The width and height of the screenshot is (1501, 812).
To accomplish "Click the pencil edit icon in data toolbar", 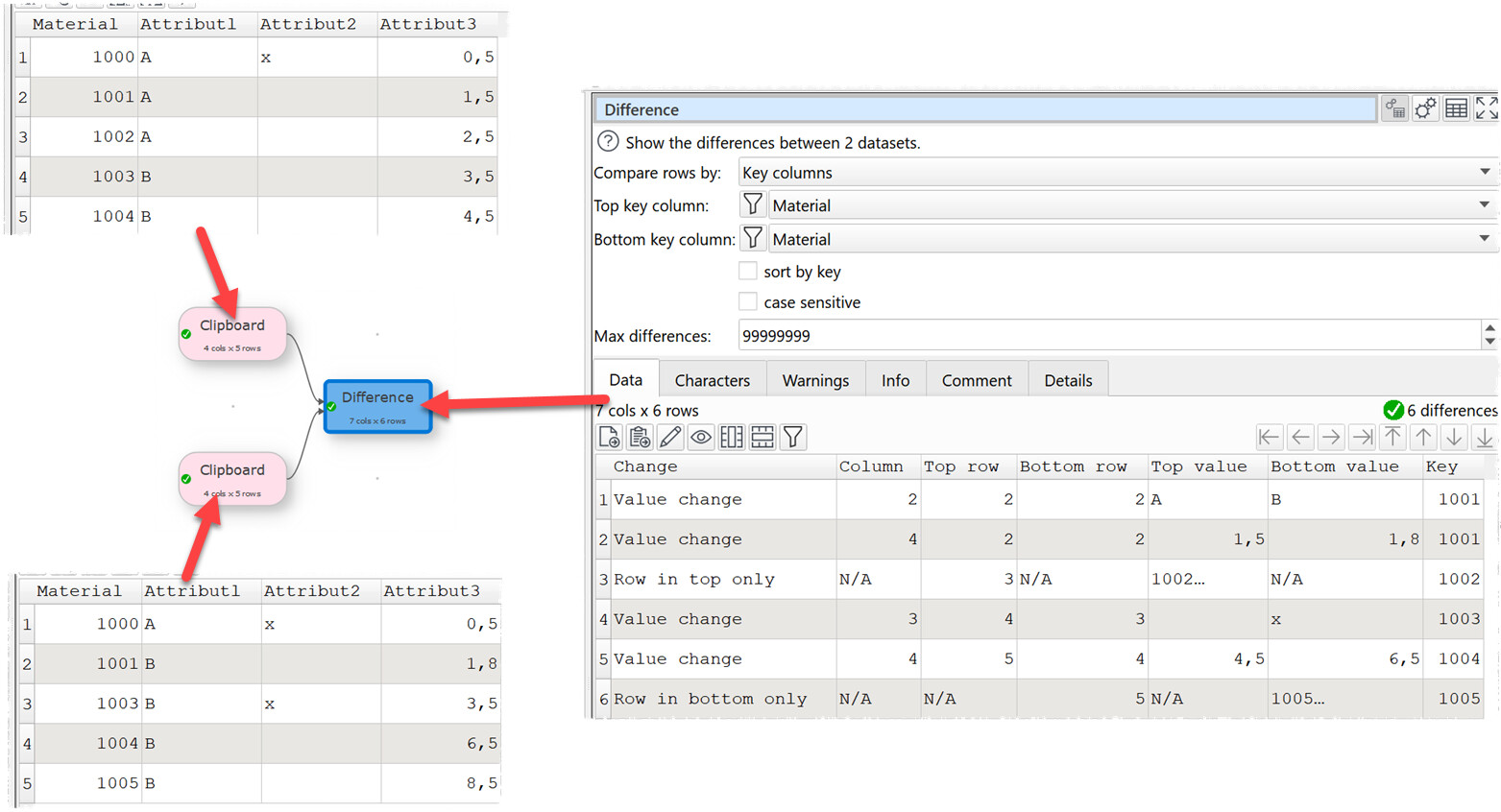I will point(670,438).
